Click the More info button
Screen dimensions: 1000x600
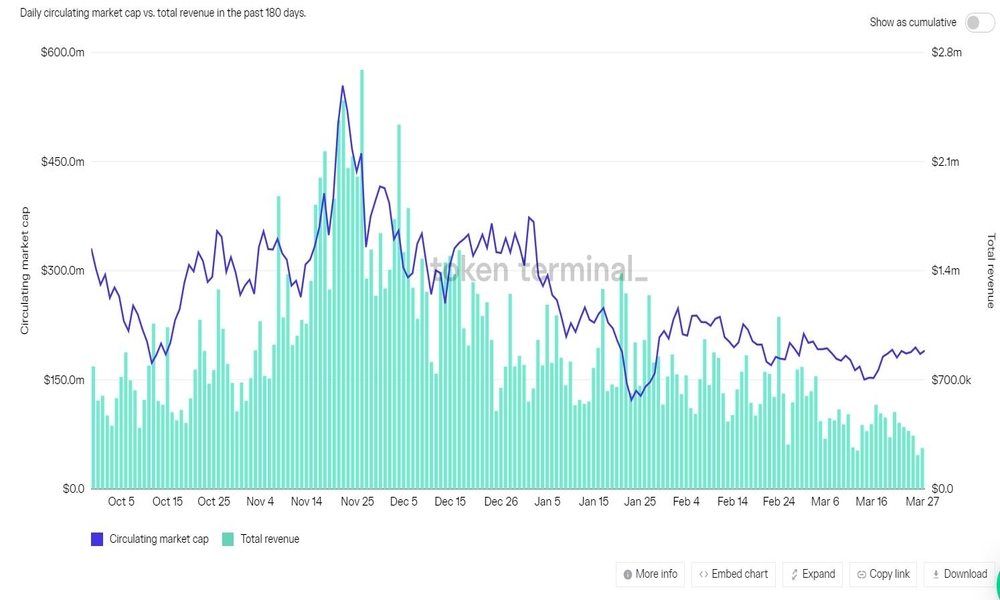coord(651,574)
